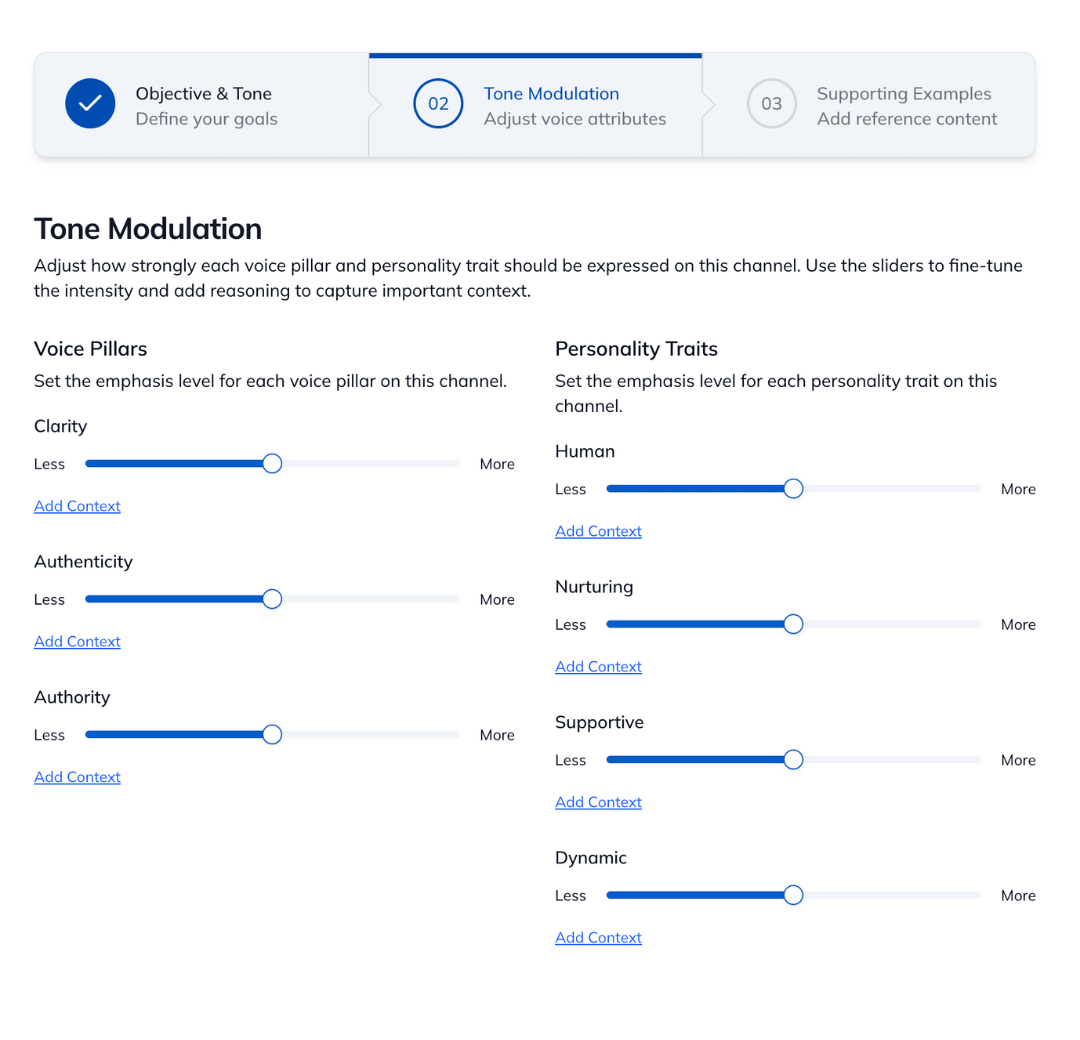This screenshot has width=1080, height=1040.
Task: Click the Dynamic slider handle
Action: tap(793, 895)
